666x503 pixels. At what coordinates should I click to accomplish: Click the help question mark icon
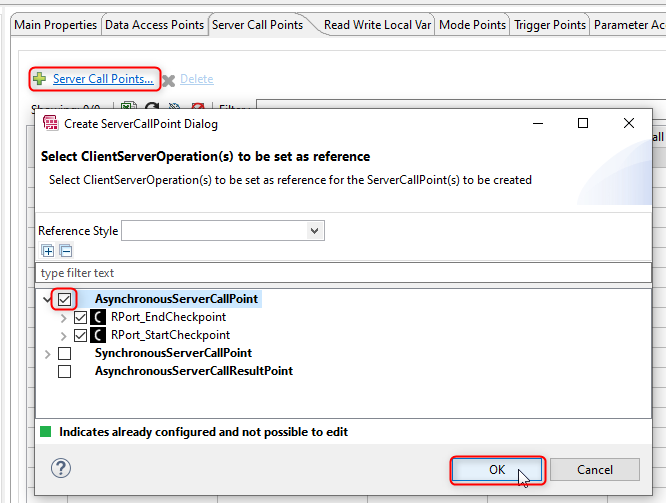[x=61, y=468]
